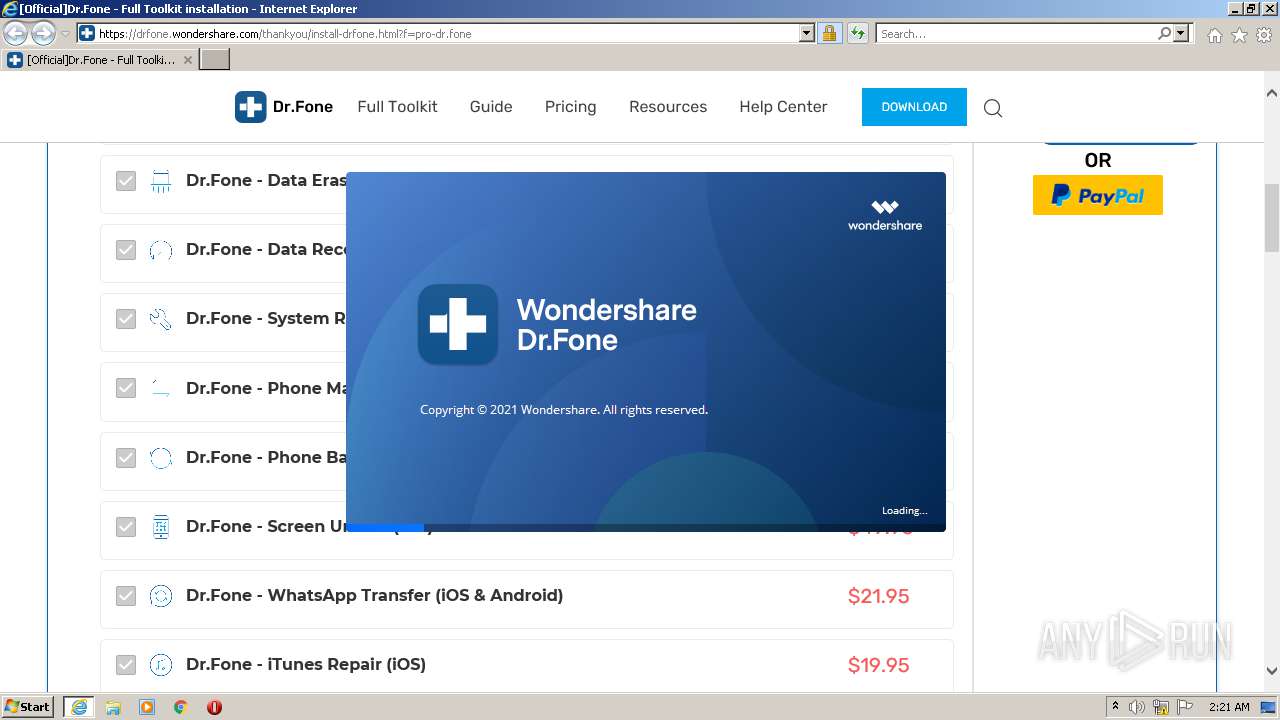This screenshot has width=1280, height=720.
Task: Open the Favorites star icon
Action: pos(1239,35)
